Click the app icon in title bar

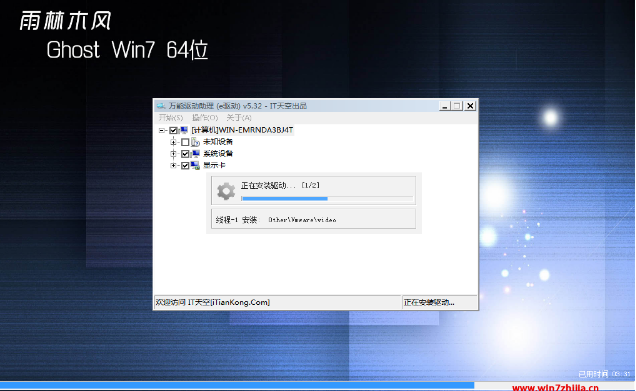click(161, 106)
